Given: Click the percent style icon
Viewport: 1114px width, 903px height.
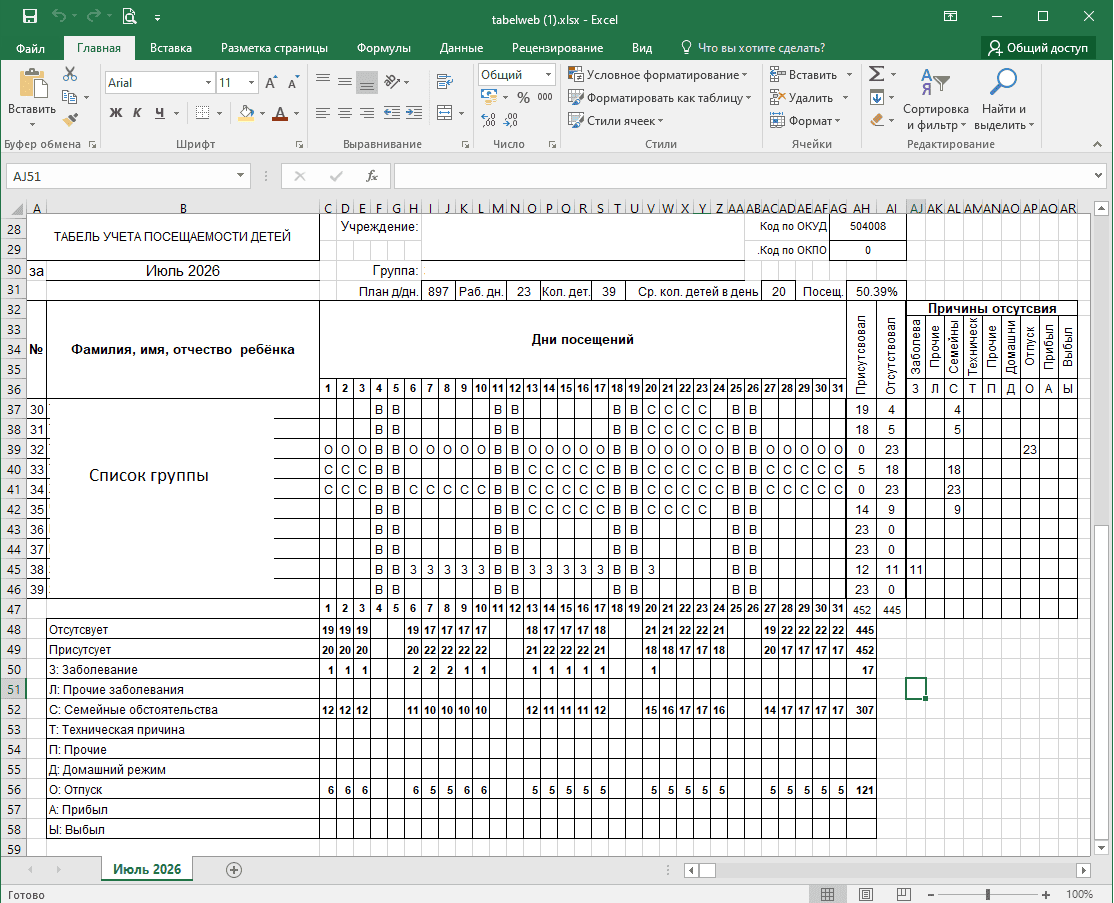Looking at the screenshot, I should [524, 97].
